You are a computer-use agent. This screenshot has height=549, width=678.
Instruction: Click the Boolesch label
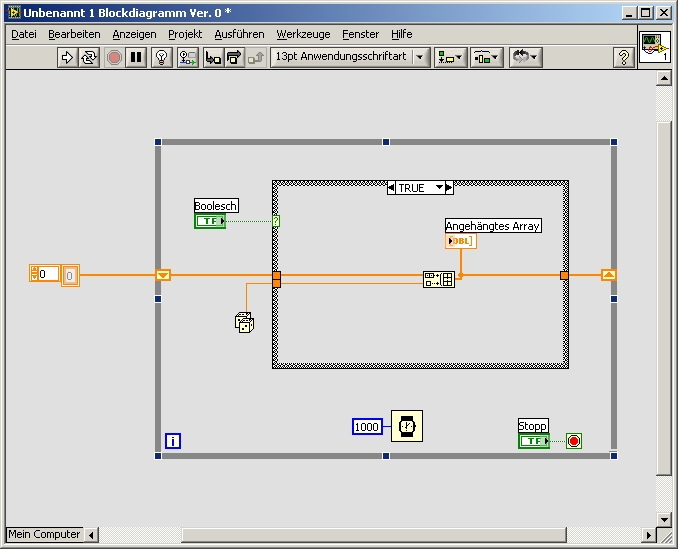(x=216, y=206)
